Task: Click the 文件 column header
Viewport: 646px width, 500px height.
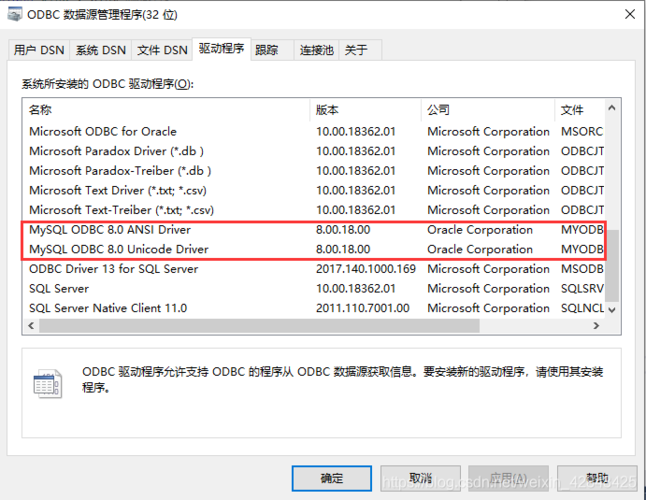Action: click(579, 110)
